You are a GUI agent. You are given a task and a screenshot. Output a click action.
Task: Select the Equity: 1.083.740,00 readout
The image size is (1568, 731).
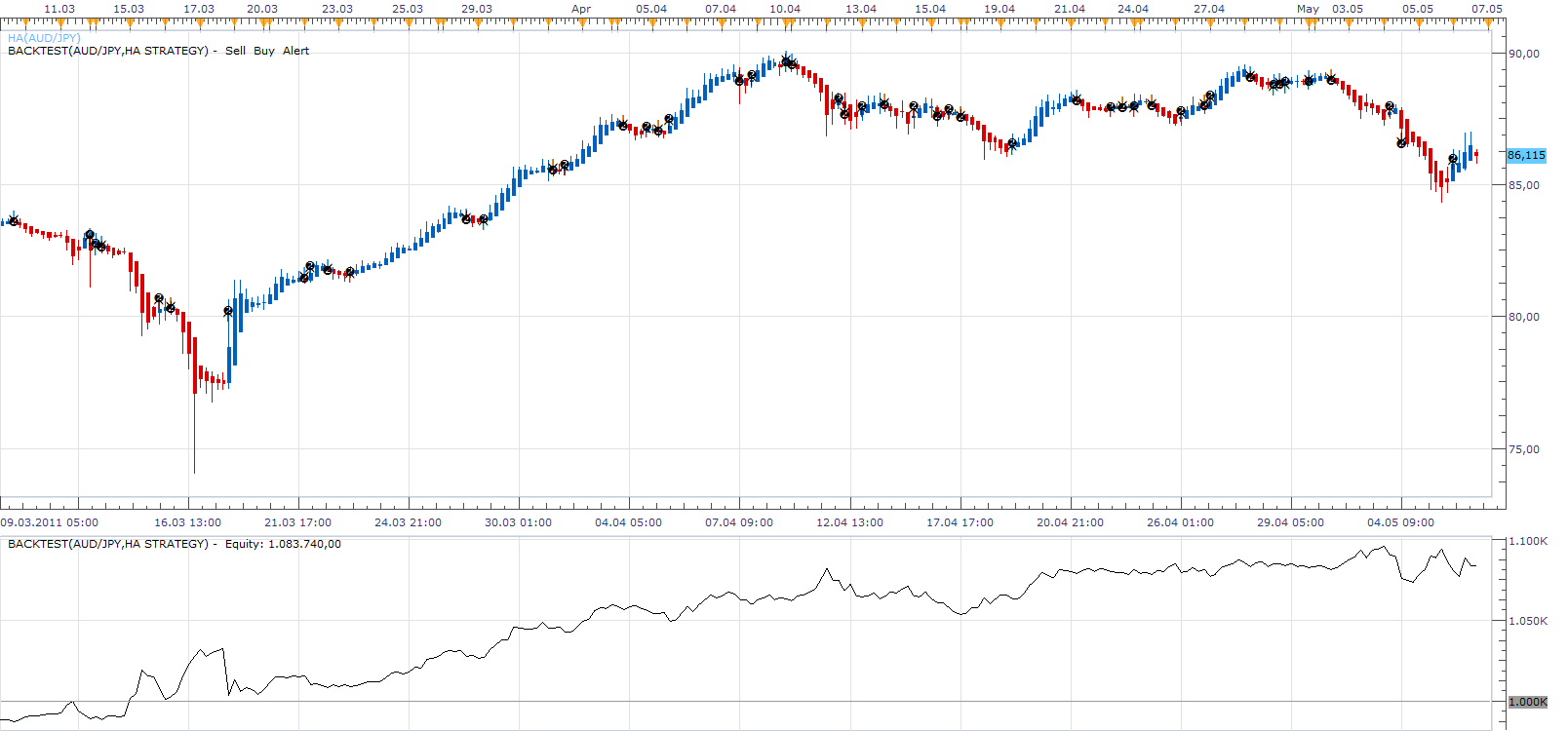click(283, 544)
